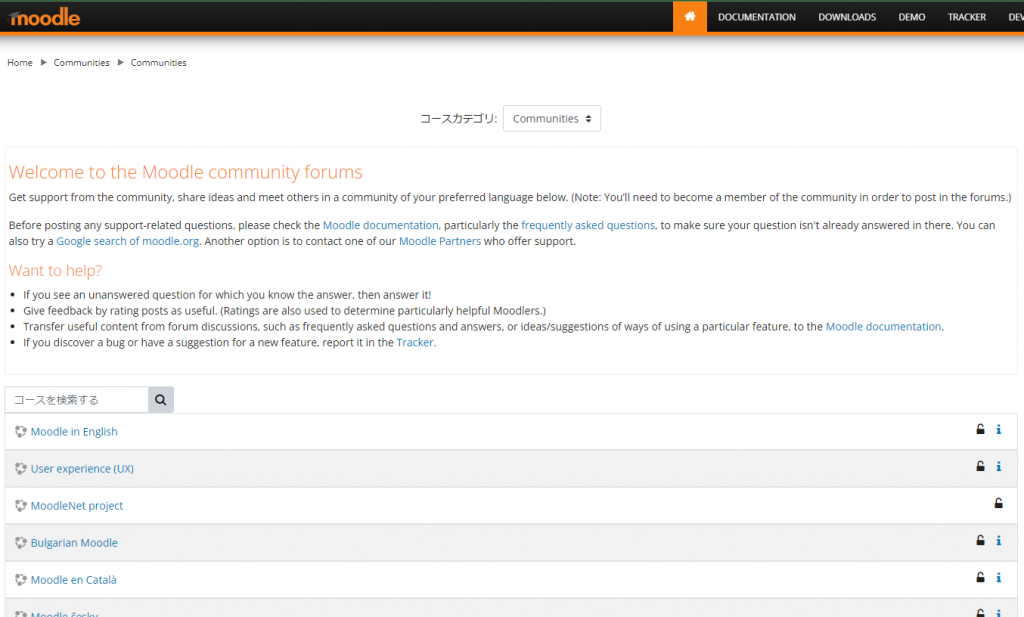The width and height of the screenshot is (1024, 617).
Task: Show the info icon for Moodle en Català
Action: pyautogui.click(x=999, y=577)
